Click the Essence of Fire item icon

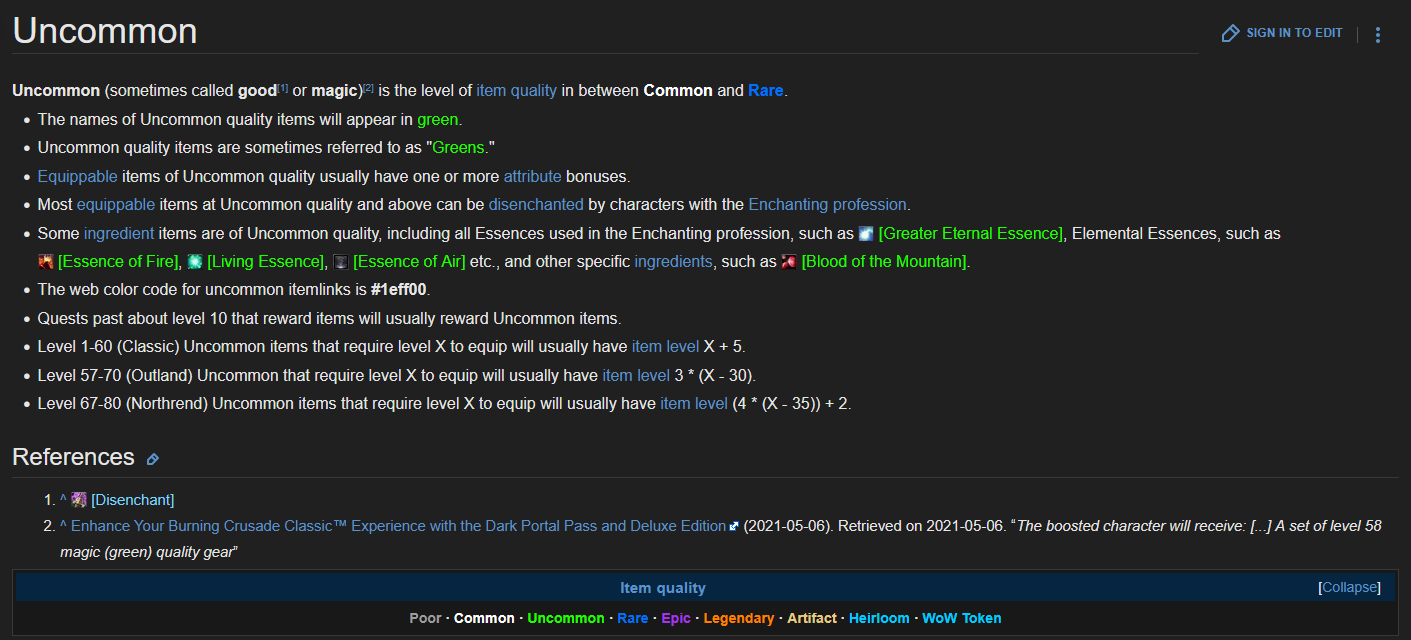[x=46, y=262]
